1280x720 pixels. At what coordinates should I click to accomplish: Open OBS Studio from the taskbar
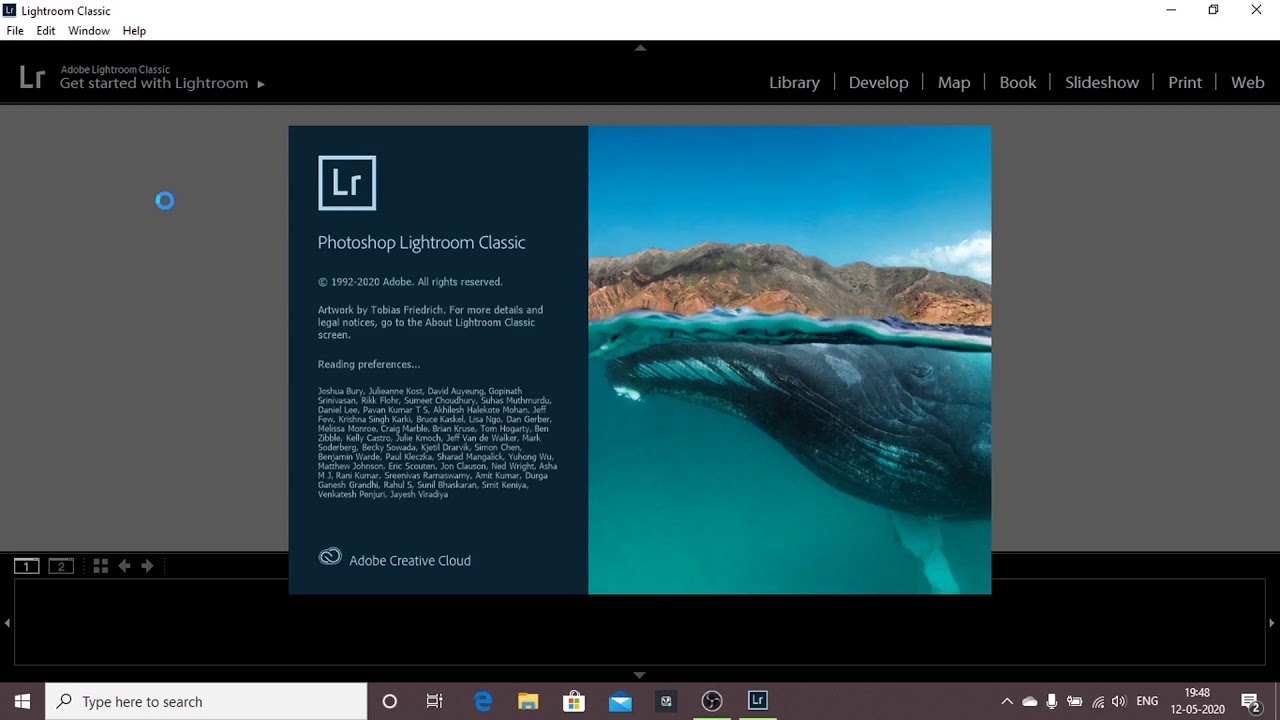coord(711,701)
